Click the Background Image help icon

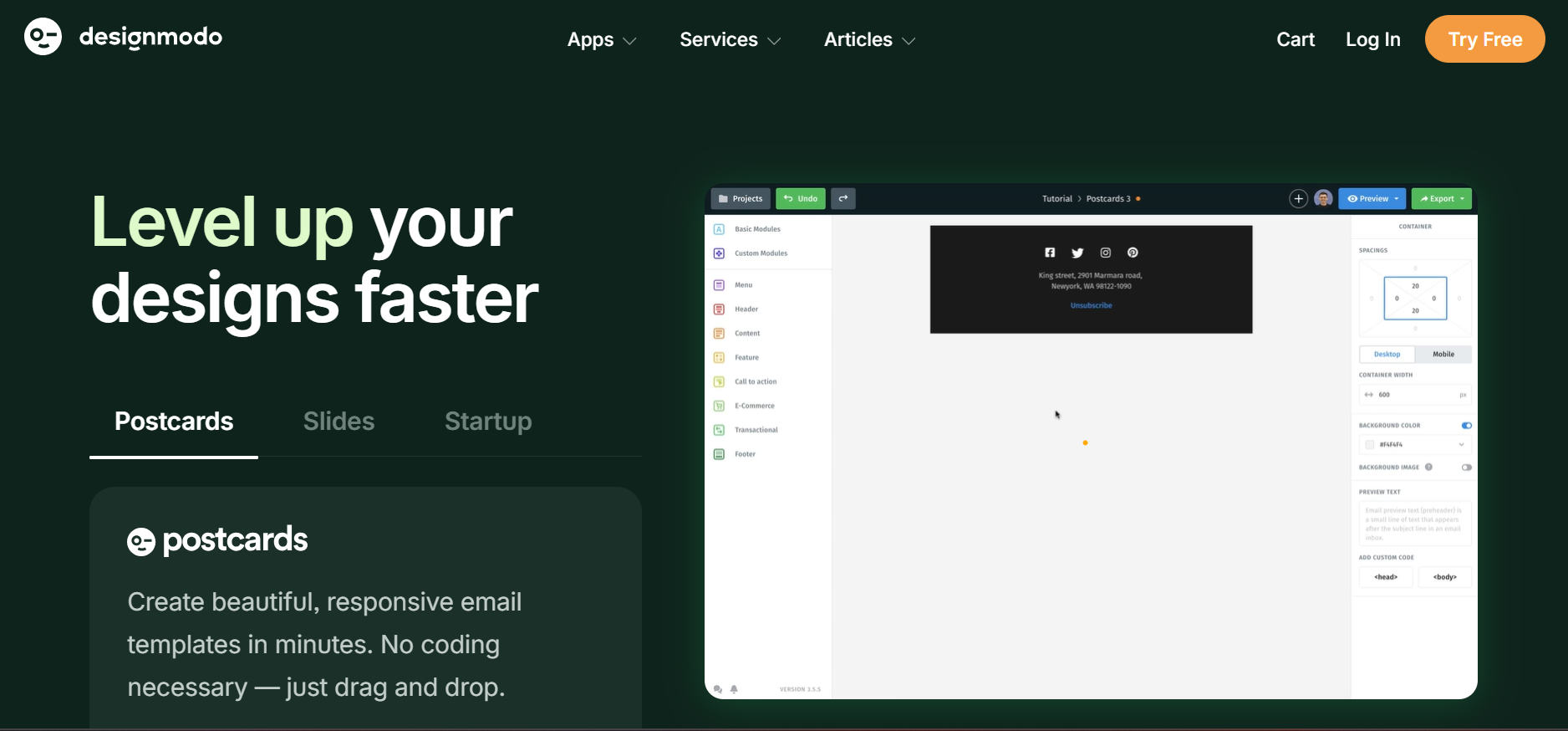(1428, 468)
